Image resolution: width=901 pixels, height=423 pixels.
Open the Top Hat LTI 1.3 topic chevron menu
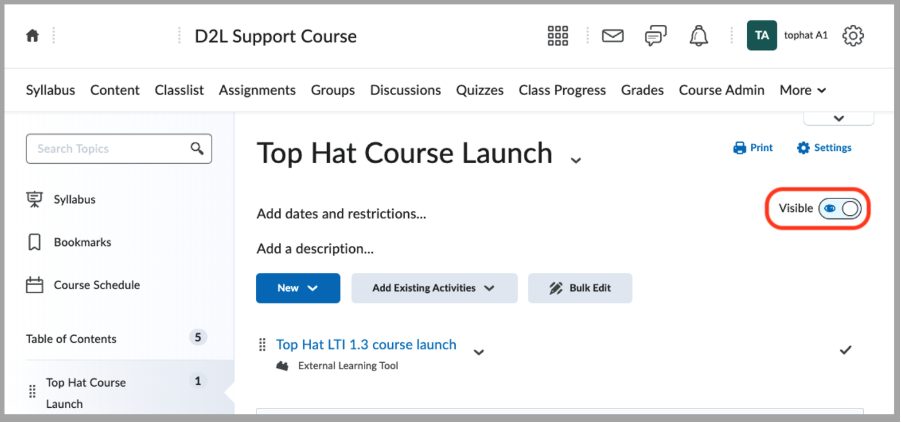coord(479,352)
